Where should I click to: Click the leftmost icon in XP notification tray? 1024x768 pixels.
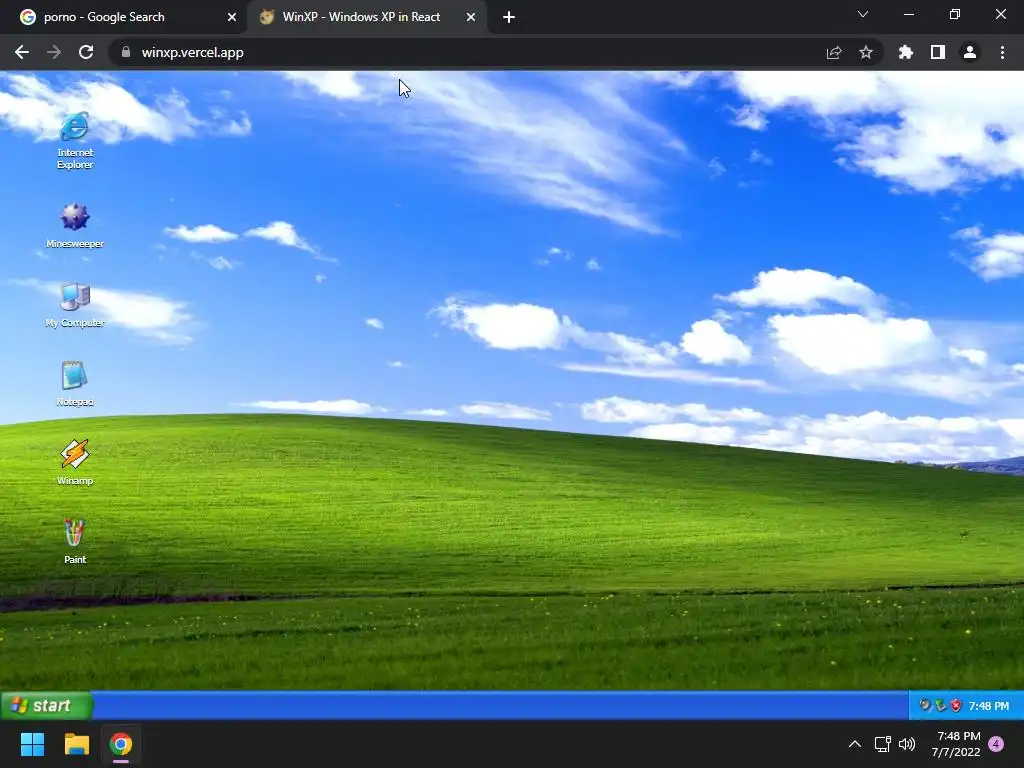925,705
